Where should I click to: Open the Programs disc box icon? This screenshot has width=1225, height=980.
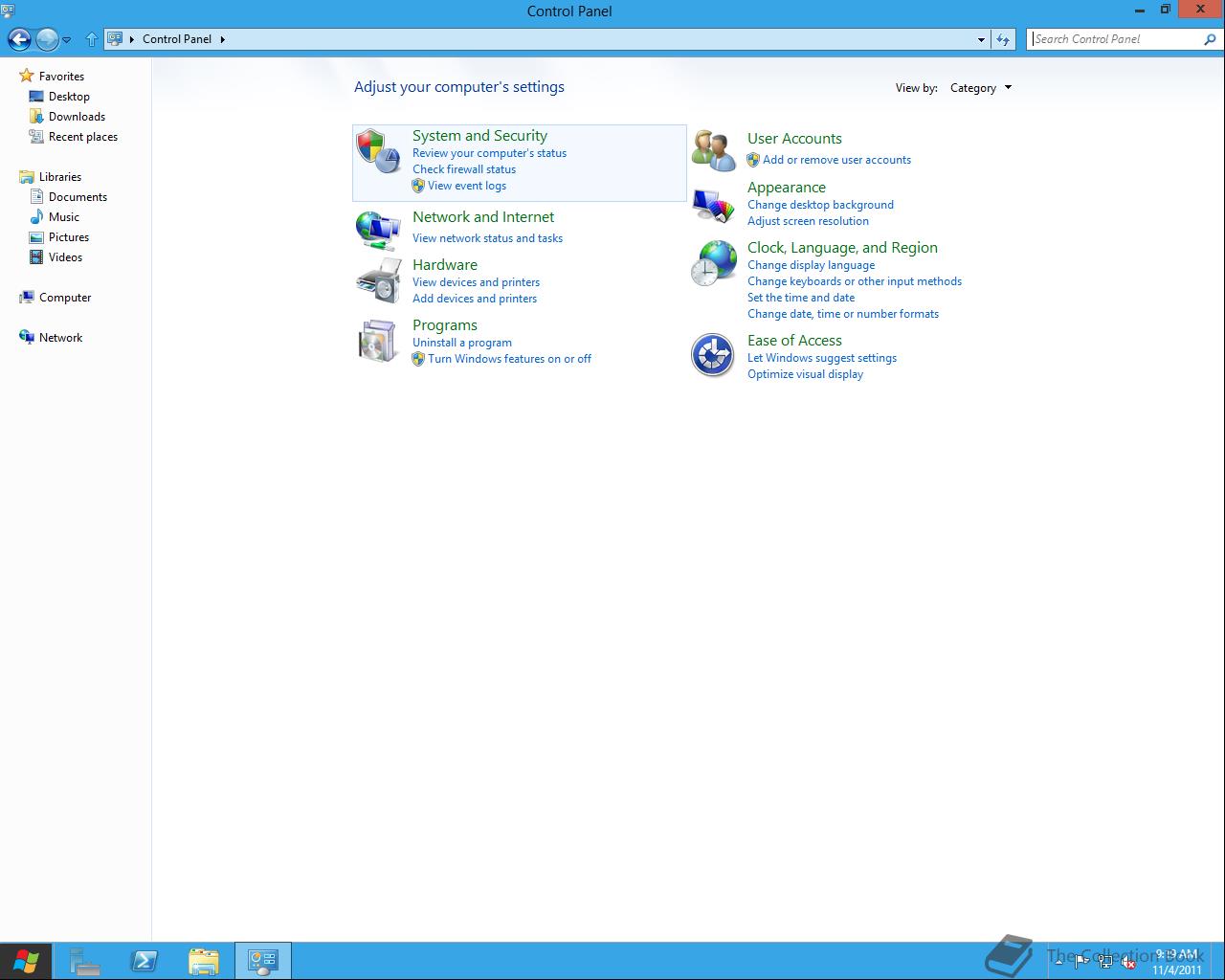tap(378, 342)
